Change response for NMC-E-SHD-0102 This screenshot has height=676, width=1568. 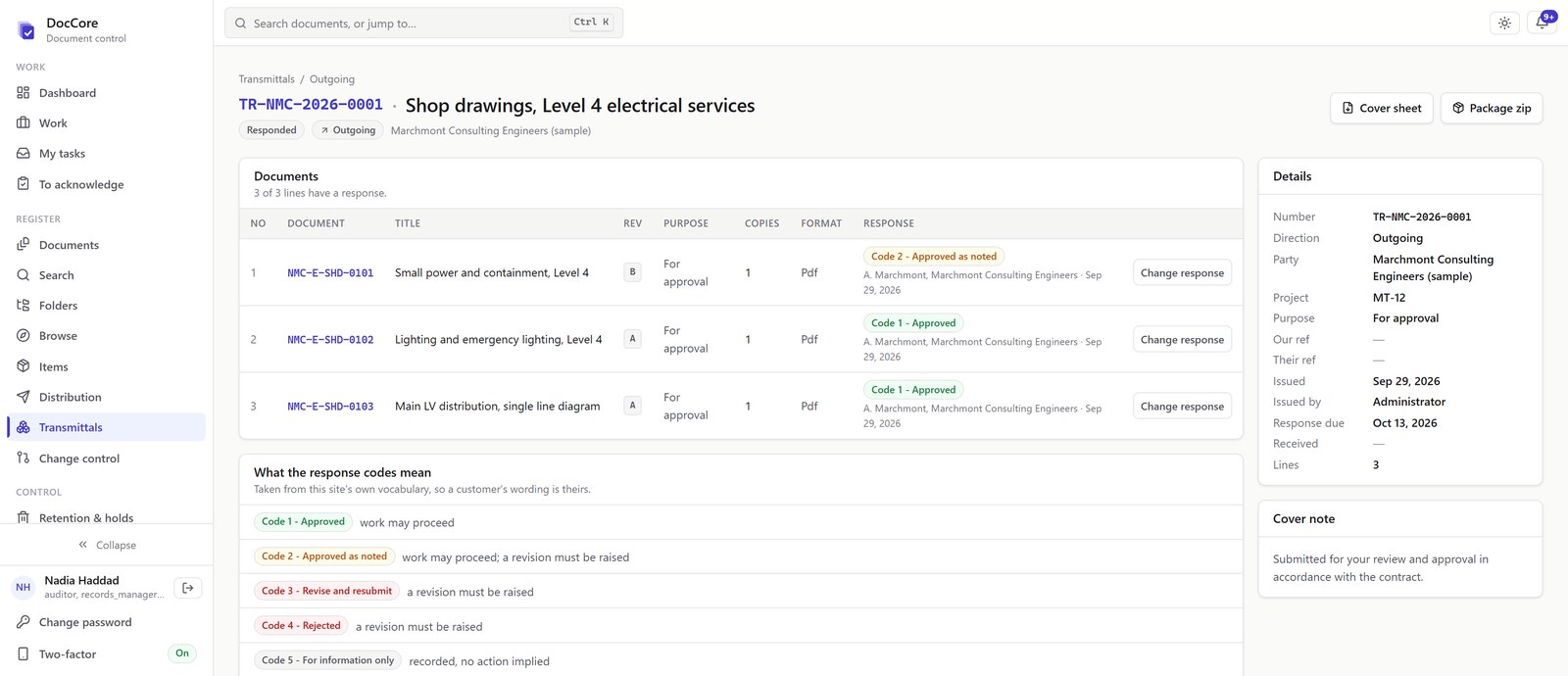point(1182,339)
